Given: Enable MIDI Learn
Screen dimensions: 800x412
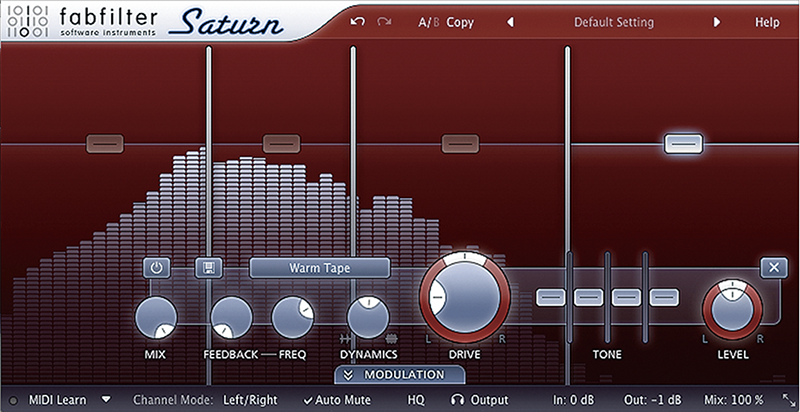Looking at the screenshot, I should (x=58, y=400).
